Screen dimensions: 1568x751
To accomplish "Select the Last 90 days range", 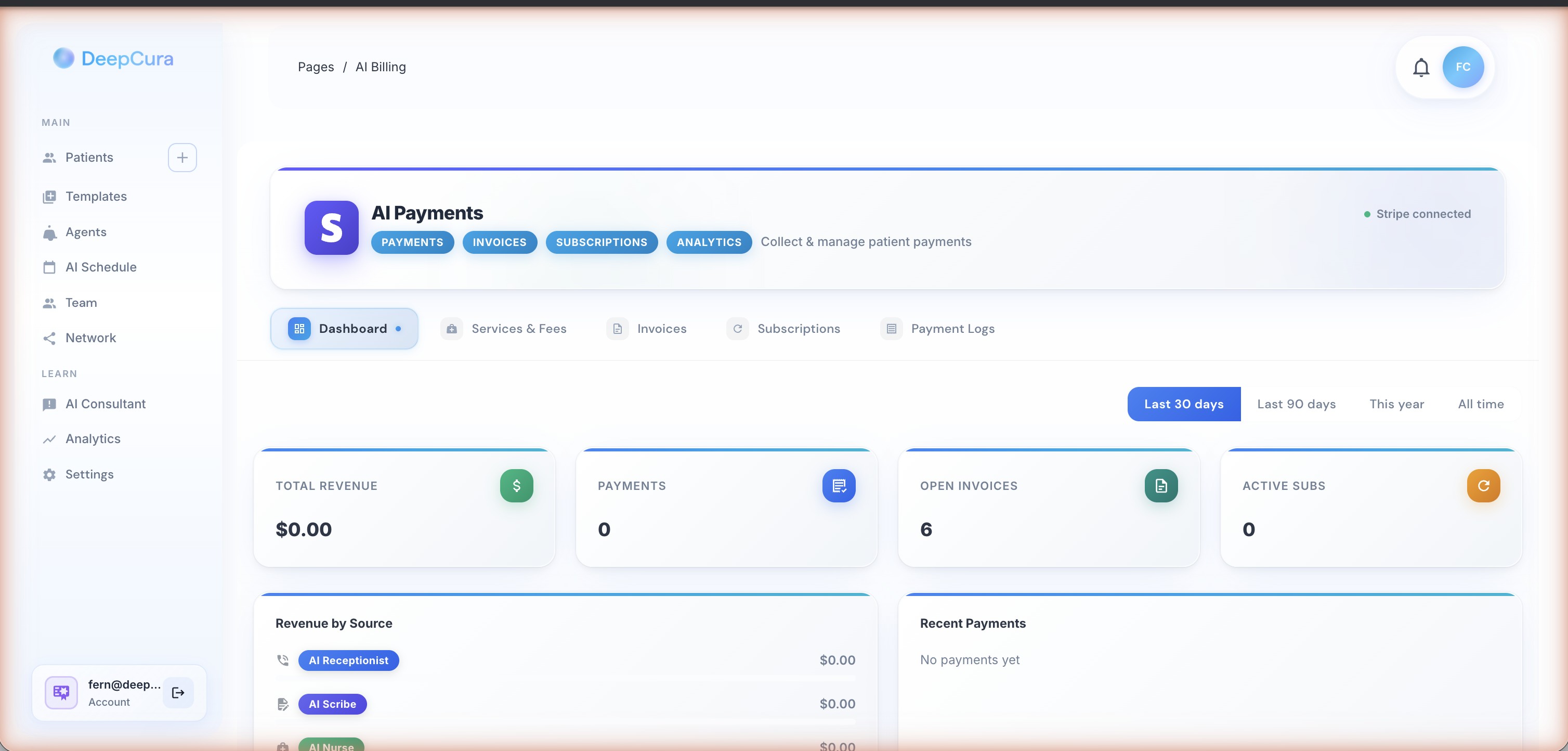I will 1296,404.
